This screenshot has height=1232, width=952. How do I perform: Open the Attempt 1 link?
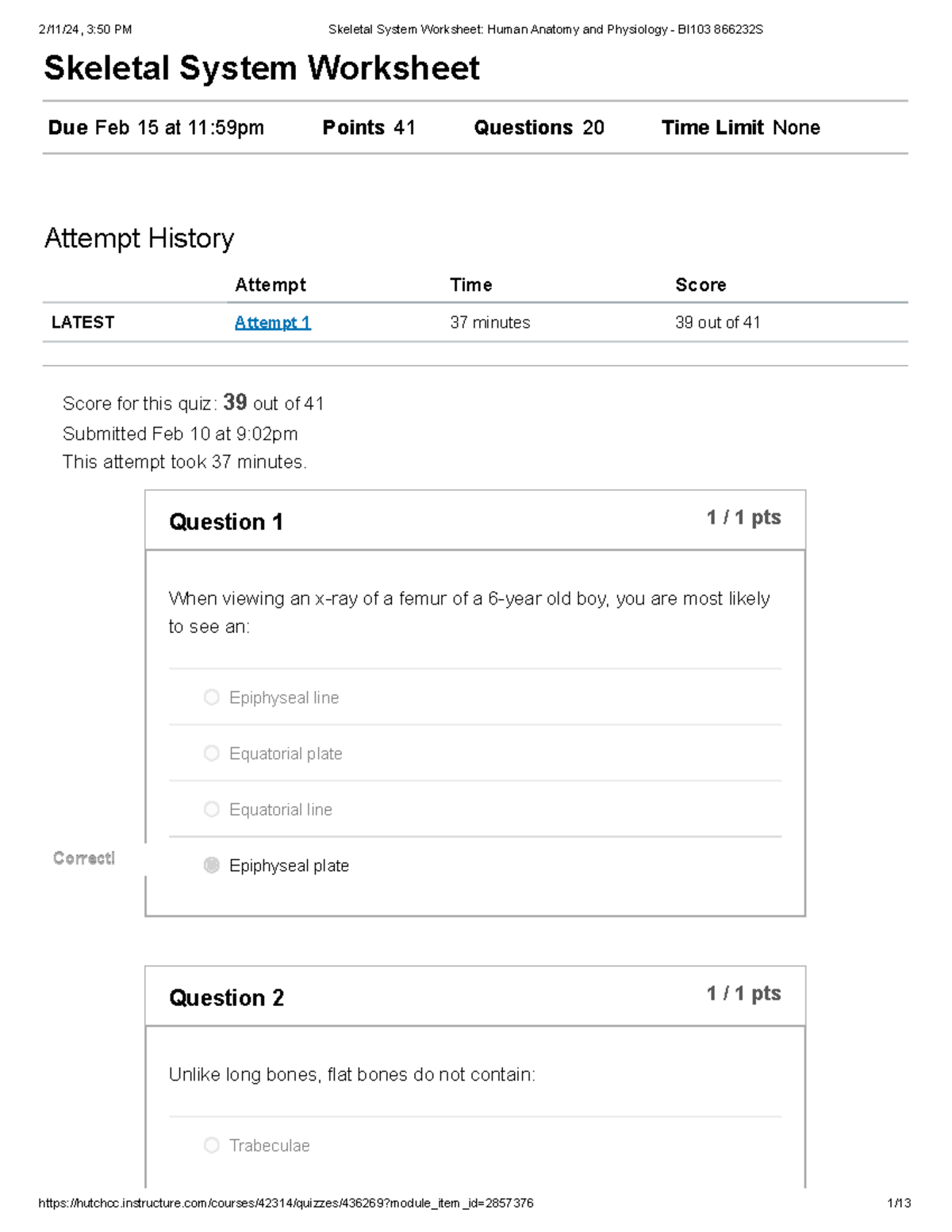pos(272,323)
